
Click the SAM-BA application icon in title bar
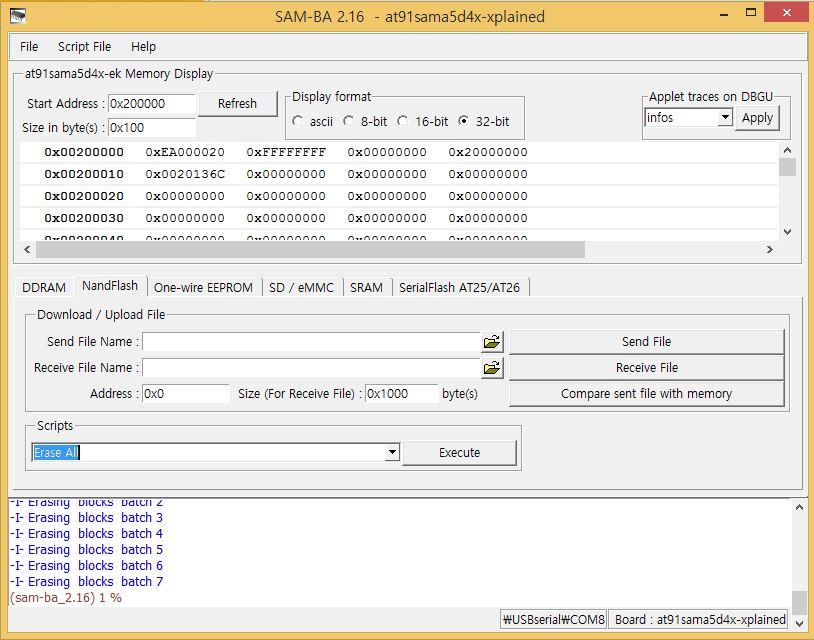17,15
